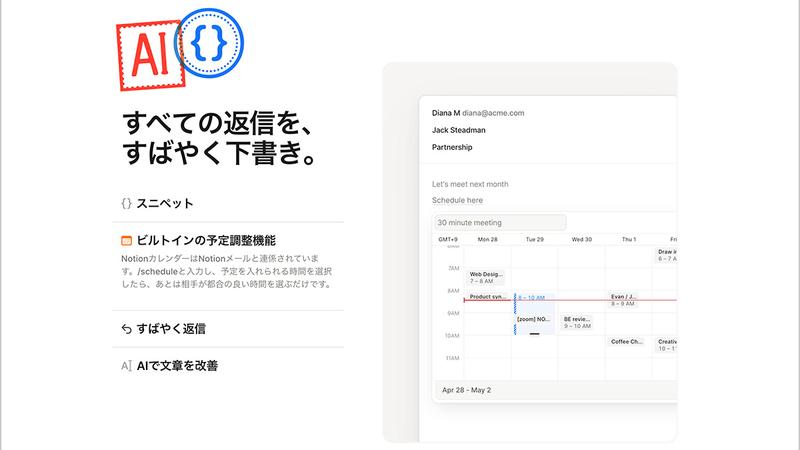800x450 pixels.
Task: Click the 10AM time label
Action: point(452,336)
